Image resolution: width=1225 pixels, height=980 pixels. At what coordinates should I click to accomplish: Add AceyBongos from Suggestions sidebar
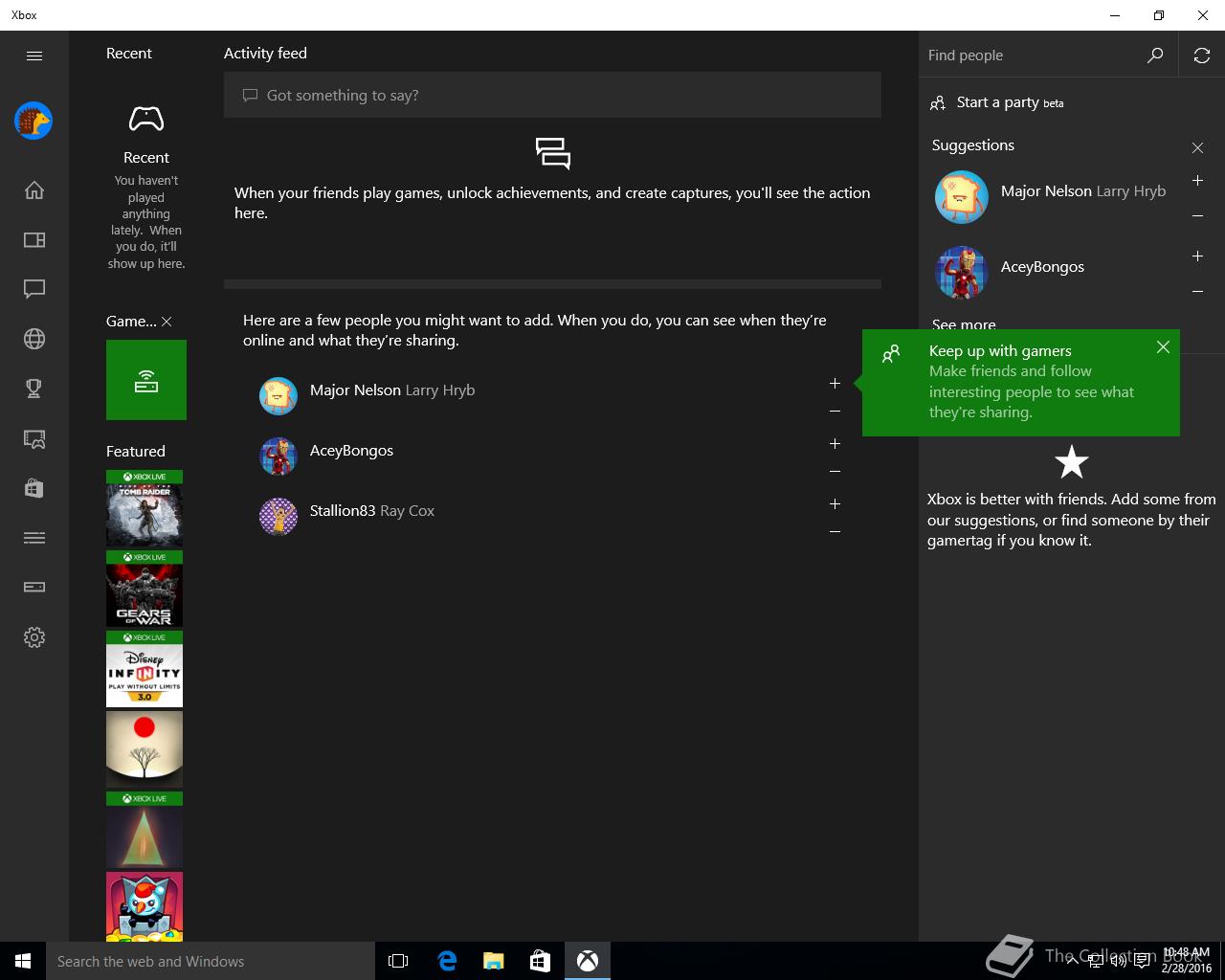(x=1197, y=256)
